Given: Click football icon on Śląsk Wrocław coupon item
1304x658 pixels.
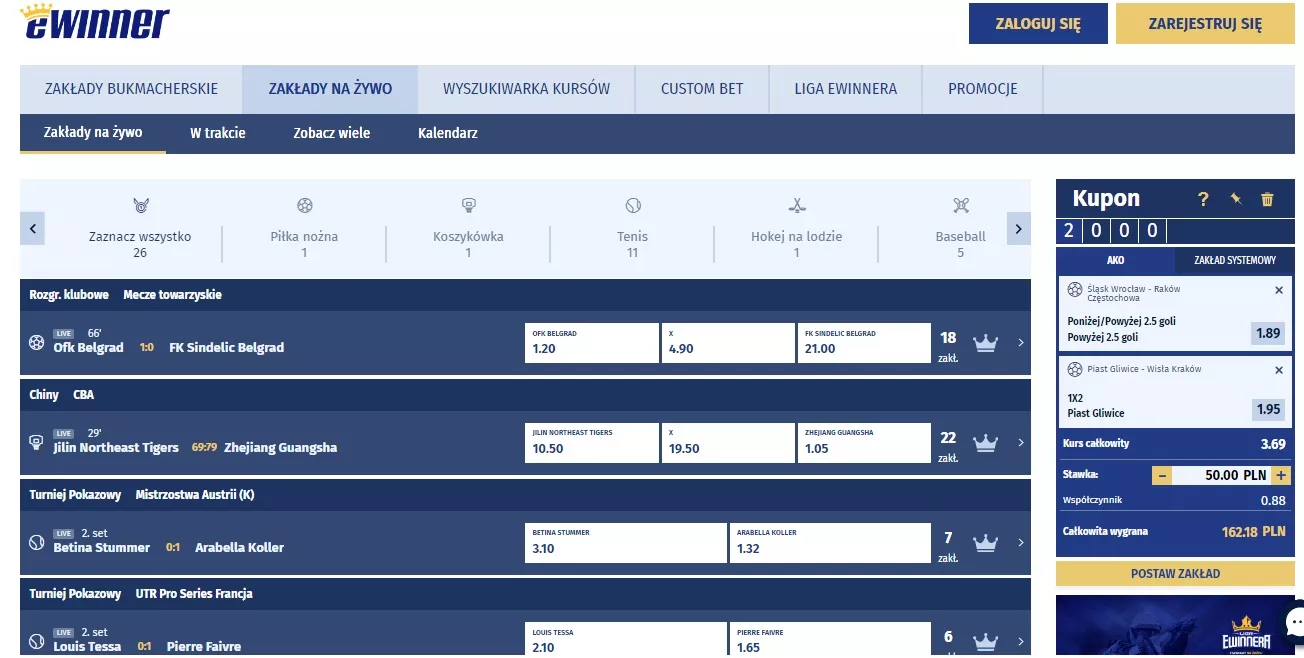Looking at the screenshot, I should point(1075,290).
